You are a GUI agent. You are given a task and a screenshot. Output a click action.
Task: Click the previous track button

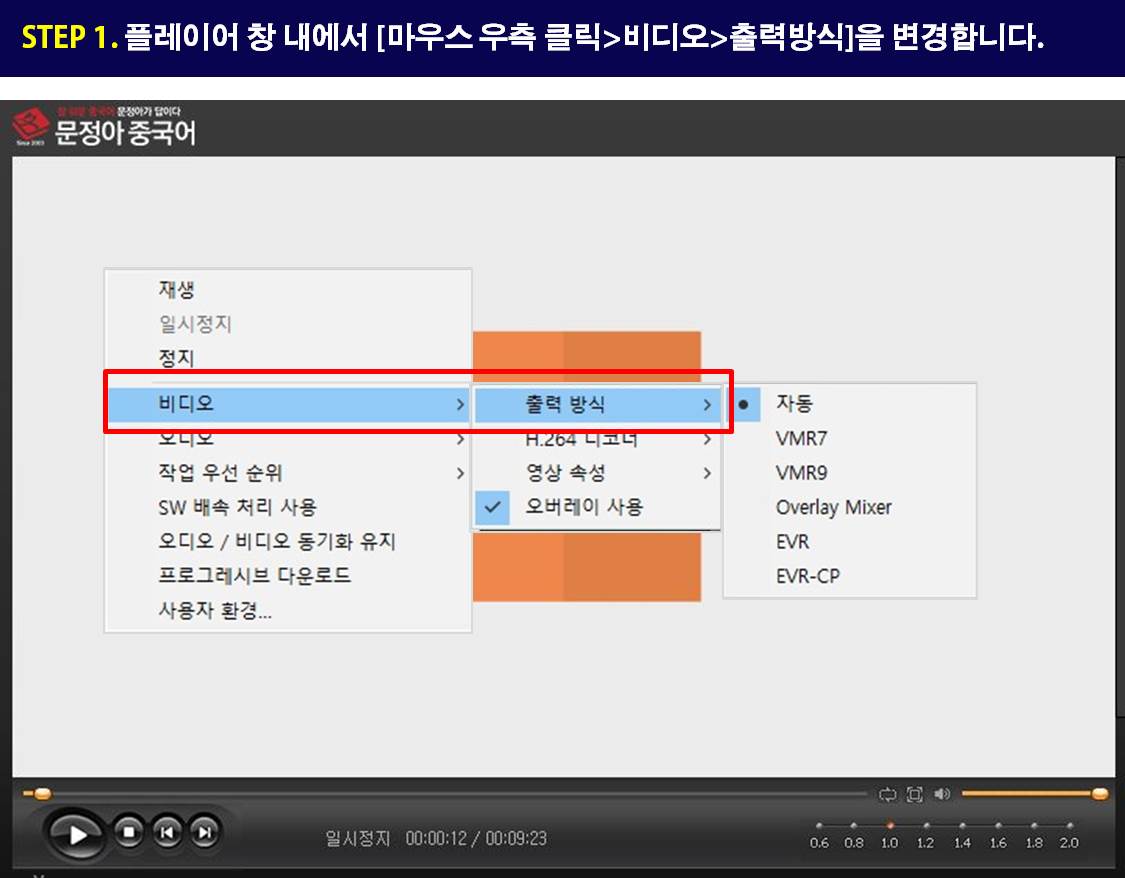(166, 831)
